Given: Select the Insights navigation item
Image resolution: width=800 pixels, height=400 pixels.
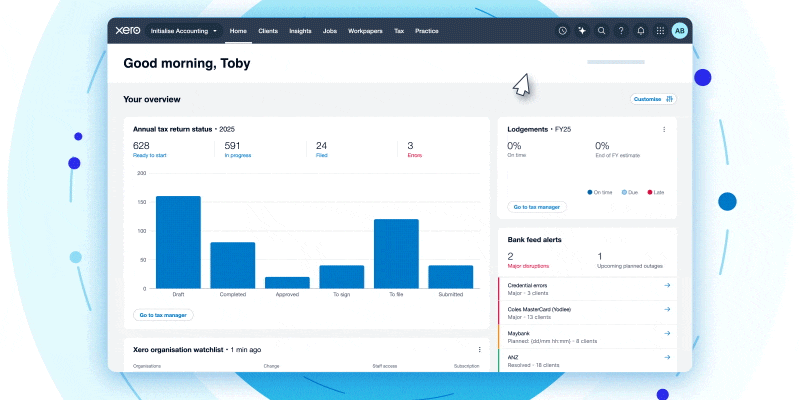Looking at the screenshot, I should click(300, 31).
